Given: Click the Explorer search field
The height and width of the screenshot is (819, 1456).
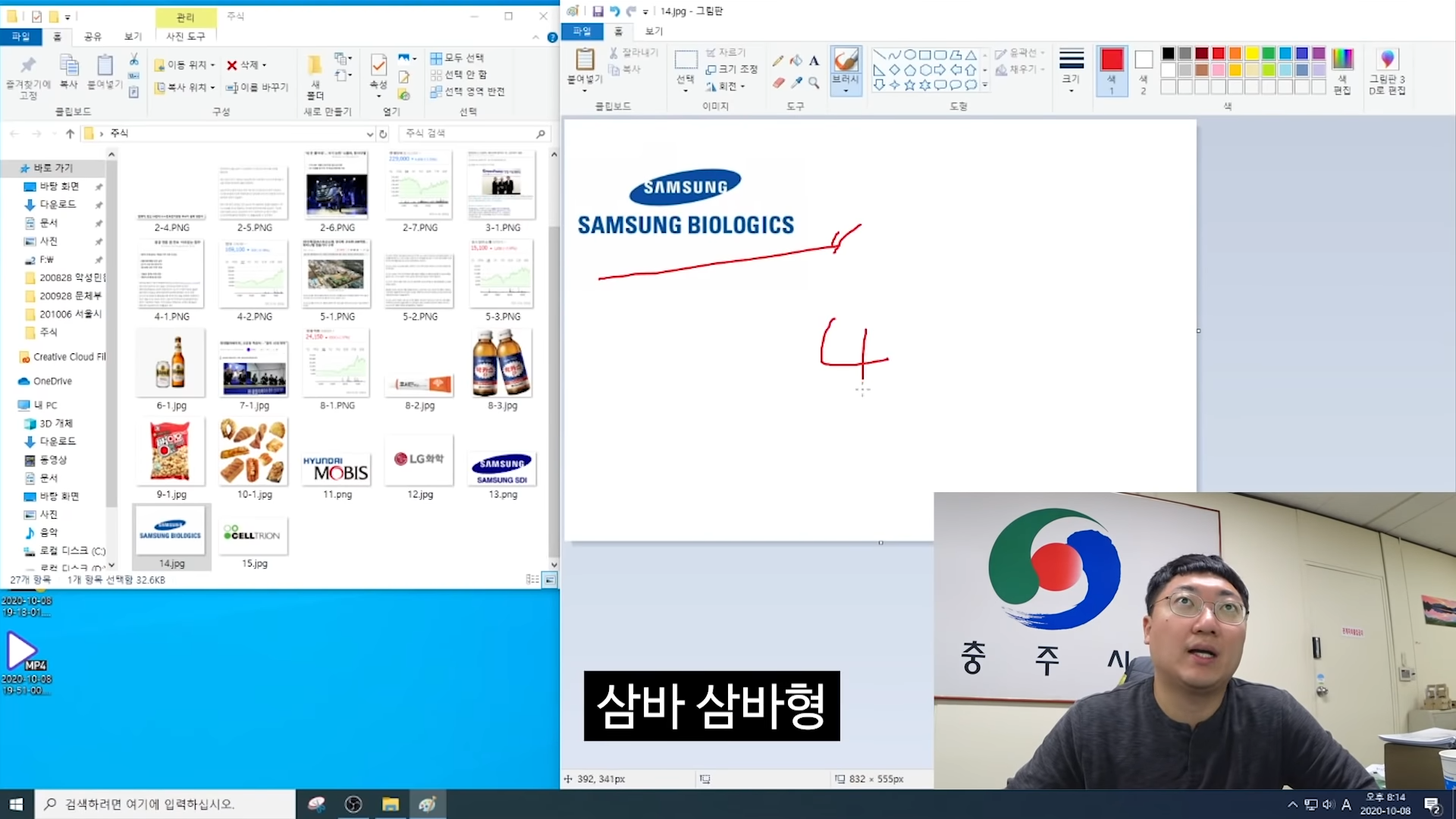Looking at the screenshot, I should tap(473, 133).
